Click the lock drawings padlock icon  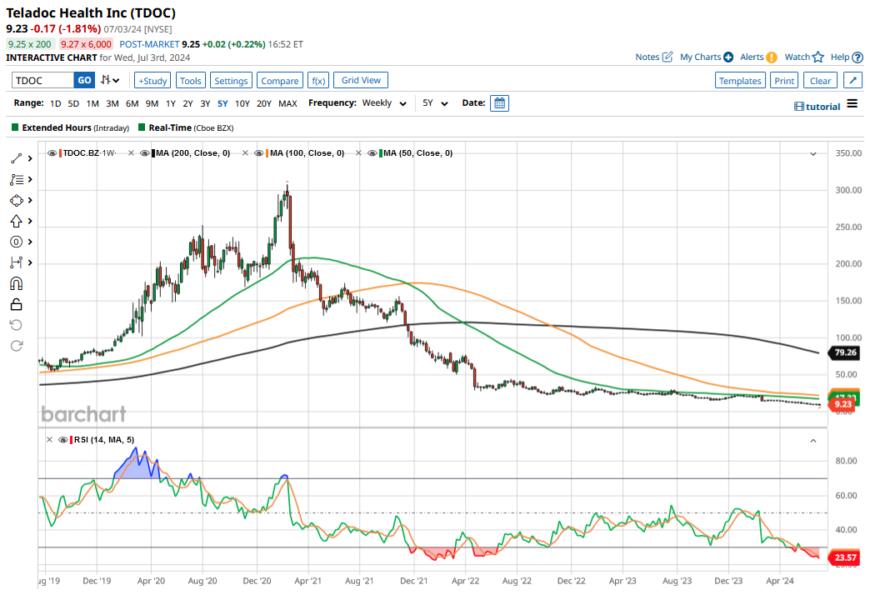point(16,304)
